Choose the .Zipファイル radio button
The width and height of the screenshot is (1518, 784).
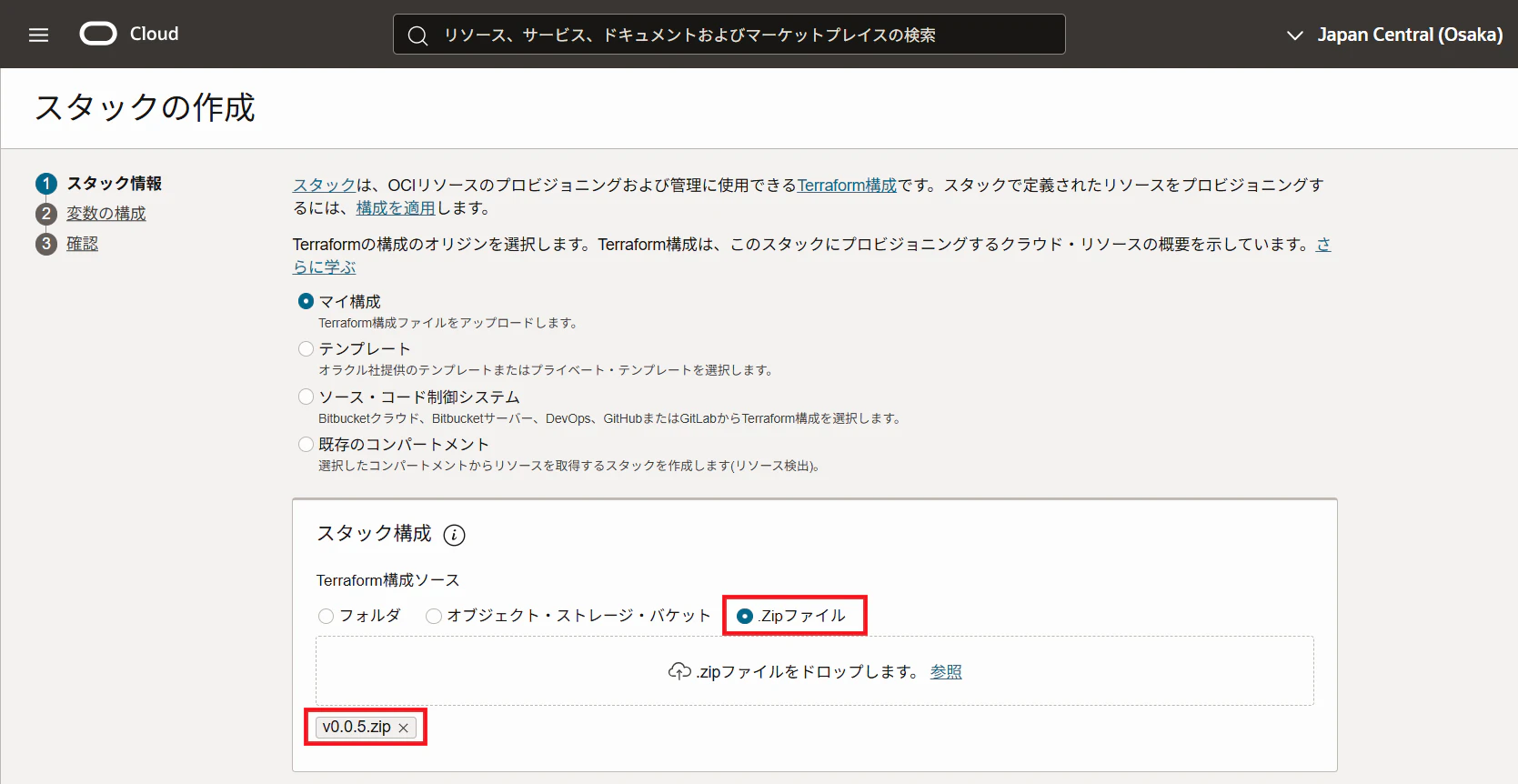pos(745,616)
